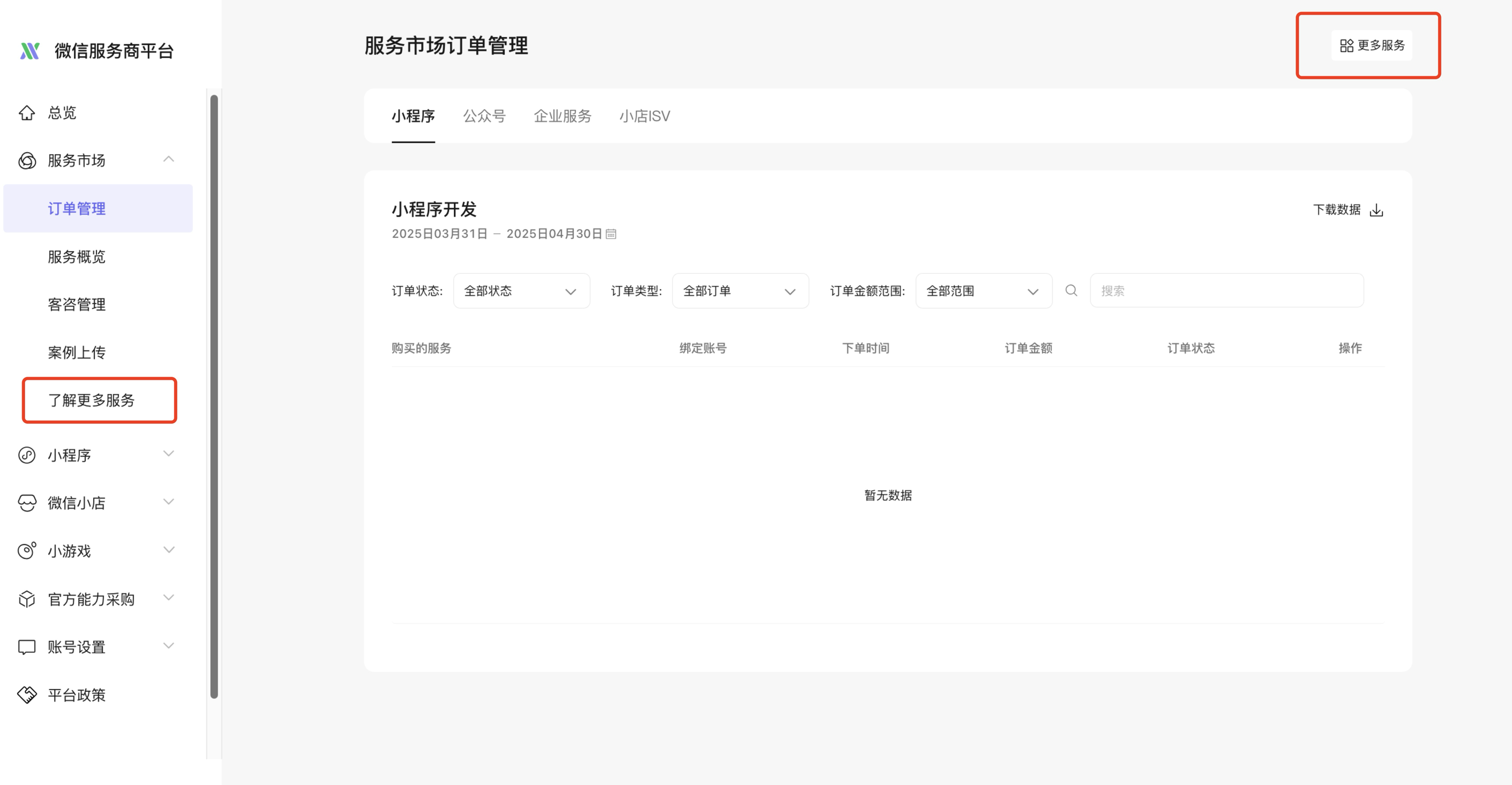The width and height of the screenshot is (1512, 785).
Task: Switch to the 企业服务 tab
Action: click(x=562, y=116)
